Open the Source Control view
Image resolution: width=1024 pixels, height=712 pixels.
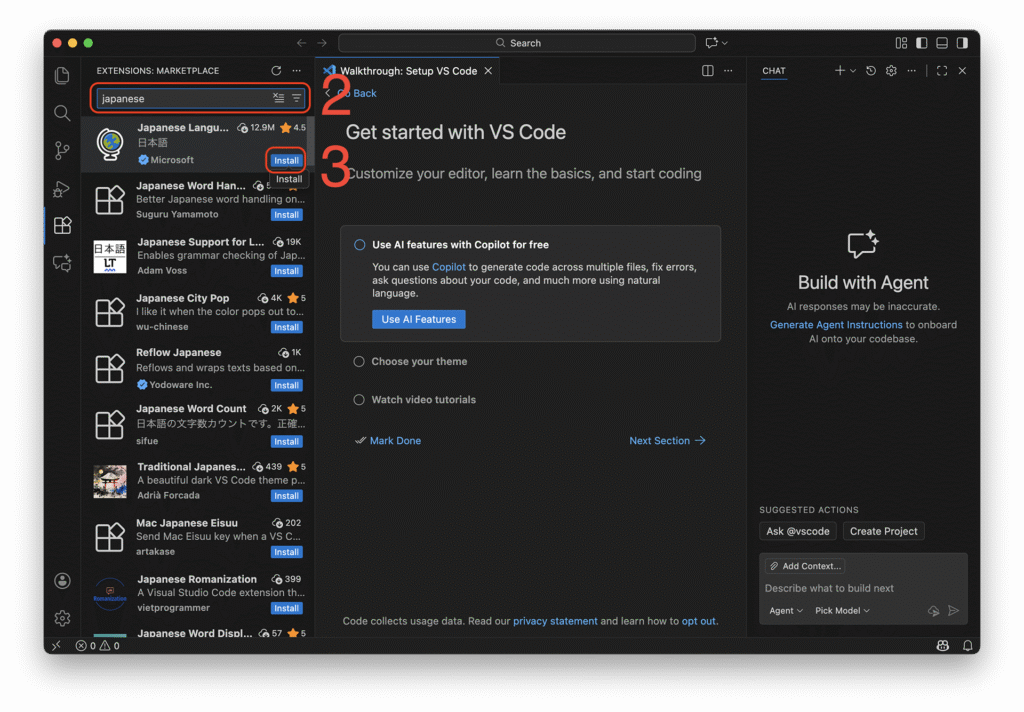[62, 151]
